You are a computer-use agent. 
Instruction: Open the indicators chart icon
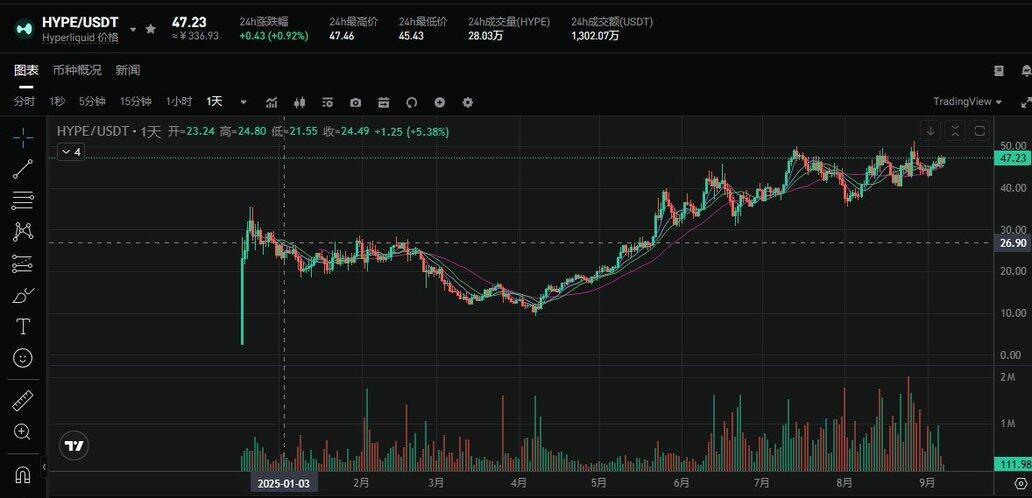[271, 102]
